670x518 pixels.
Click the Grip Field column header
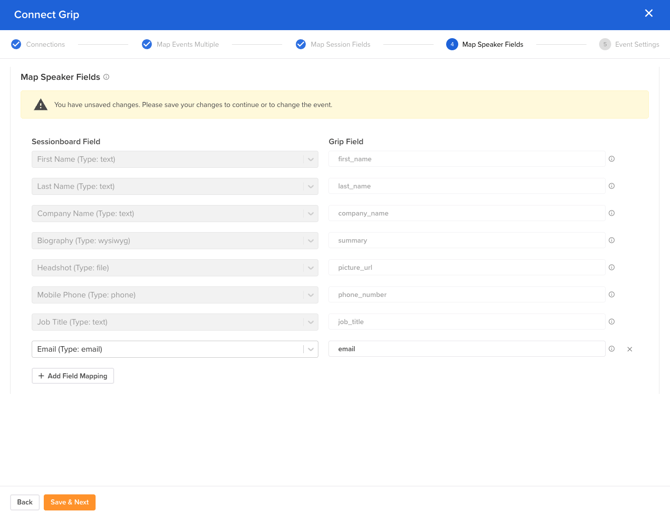pyautogui.click(x=346, y=141)
